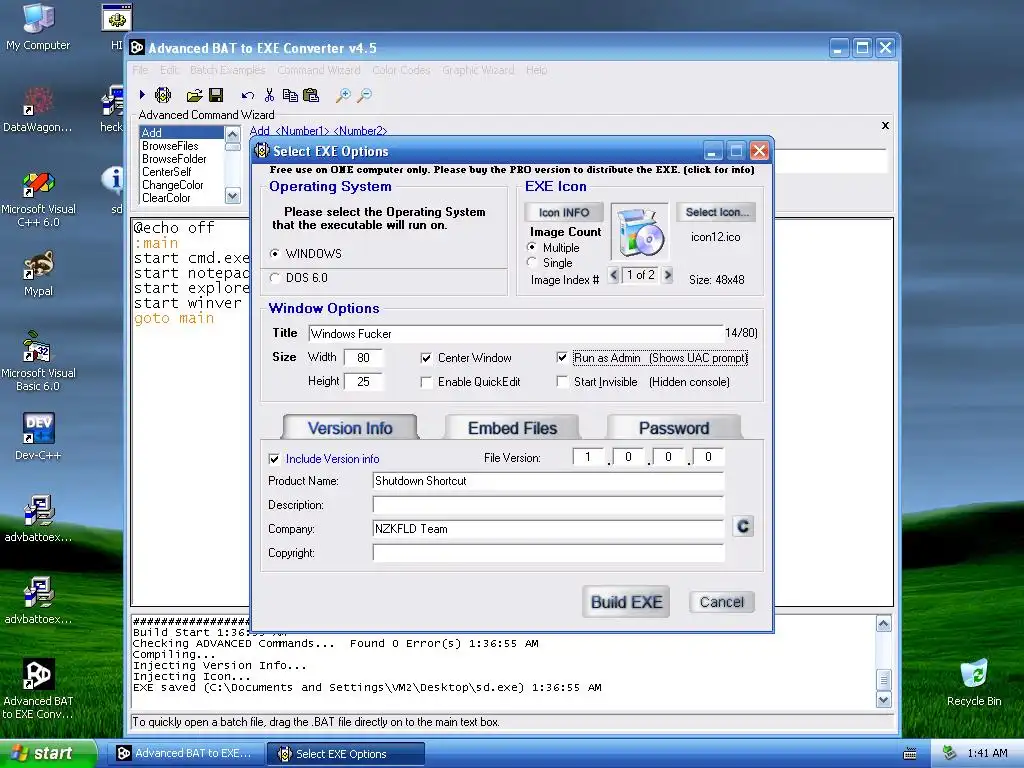Click the window Title input field
The height and width of the screenshot is (768, 1024).
pos(515,334)
